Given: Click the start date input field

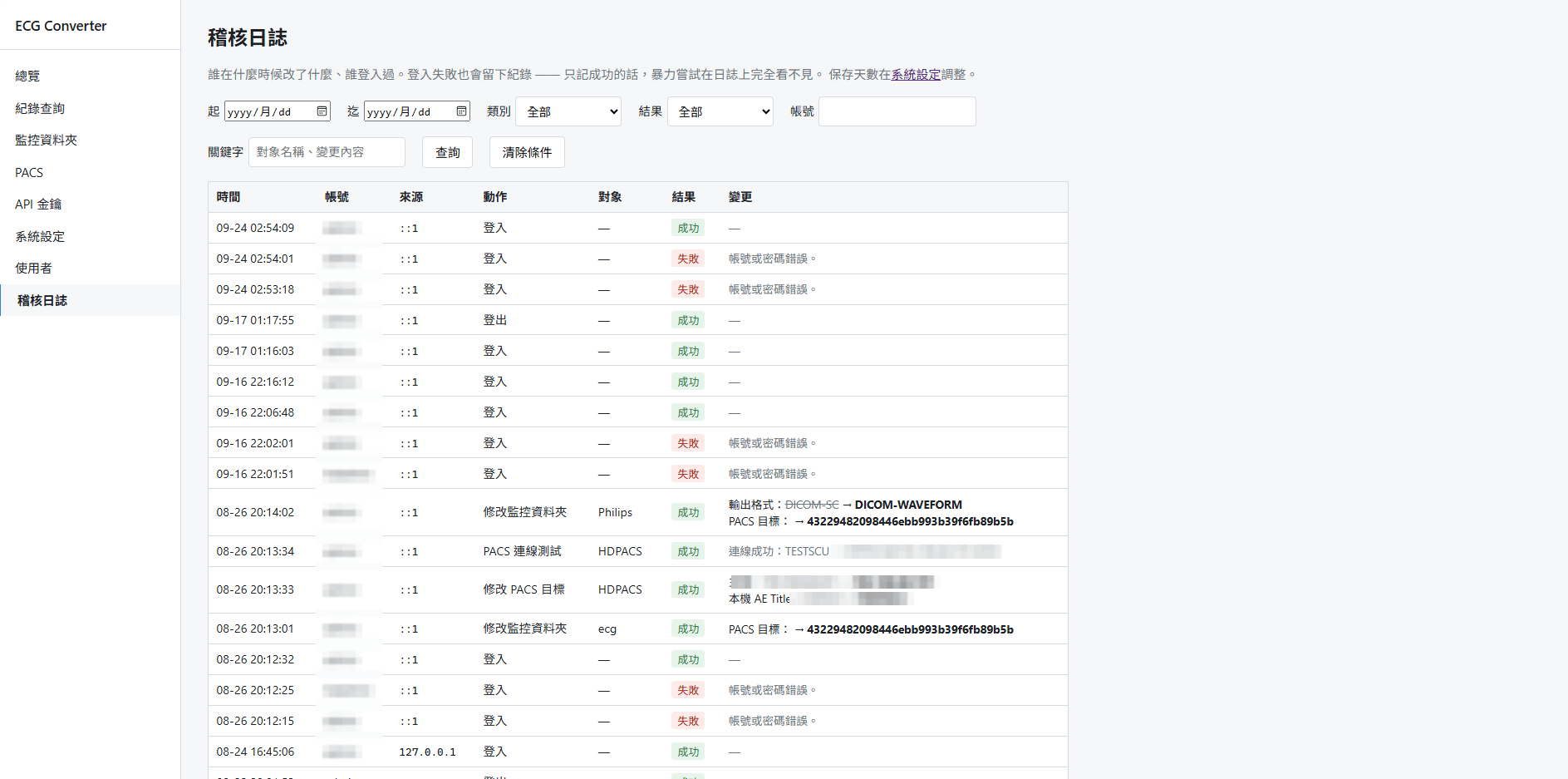Looking at the screenshot, I should coord(278,111).
